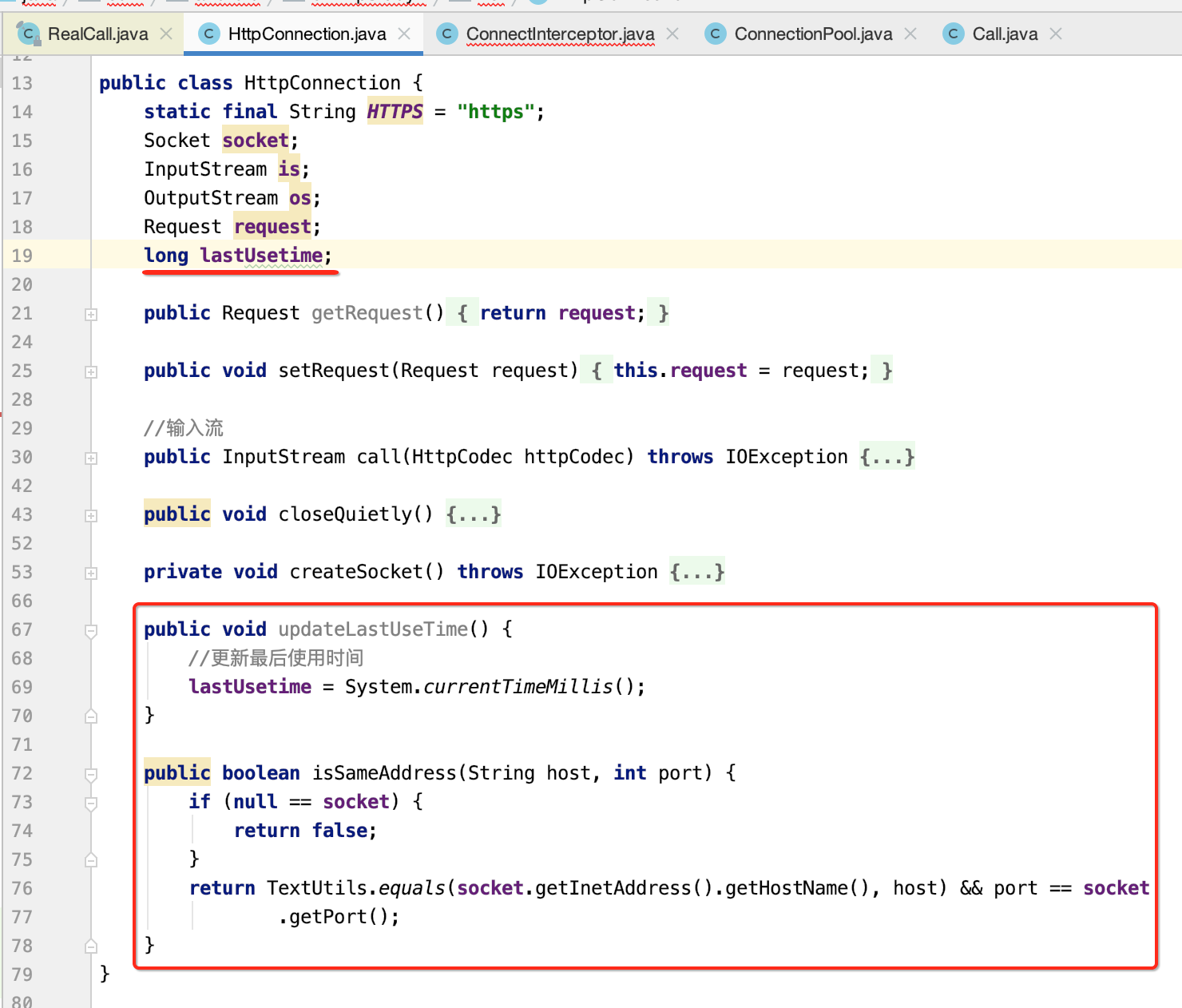Click the updateLastUseTime method name

pos(373,629)
